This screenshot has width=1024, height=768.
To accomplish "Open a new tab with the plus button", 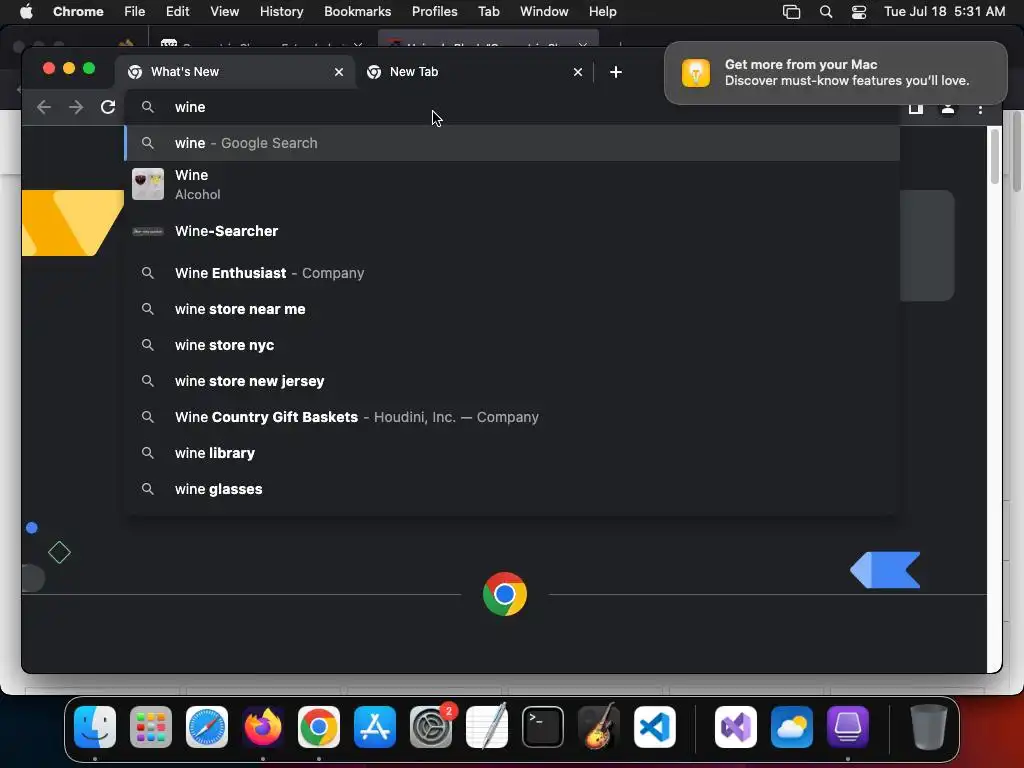I will (x=616, y=72).
